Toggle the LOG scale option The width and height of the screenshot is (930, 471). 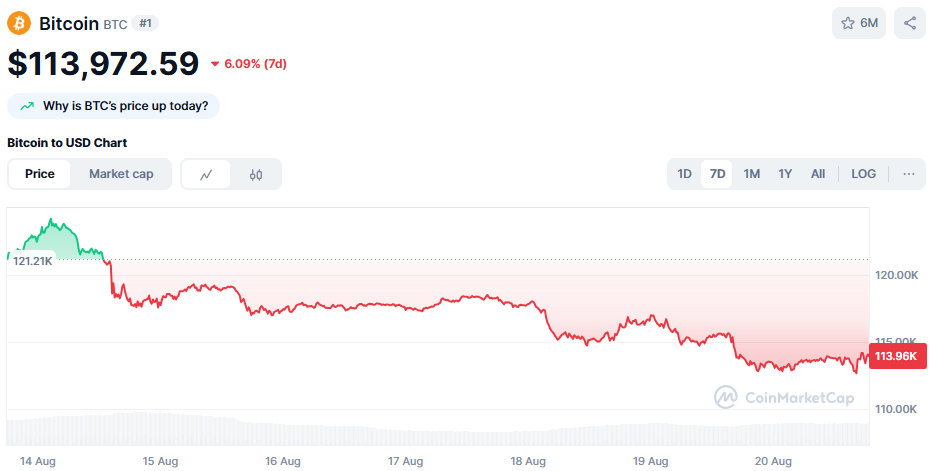pyautogui.click(x=863, y=174)
